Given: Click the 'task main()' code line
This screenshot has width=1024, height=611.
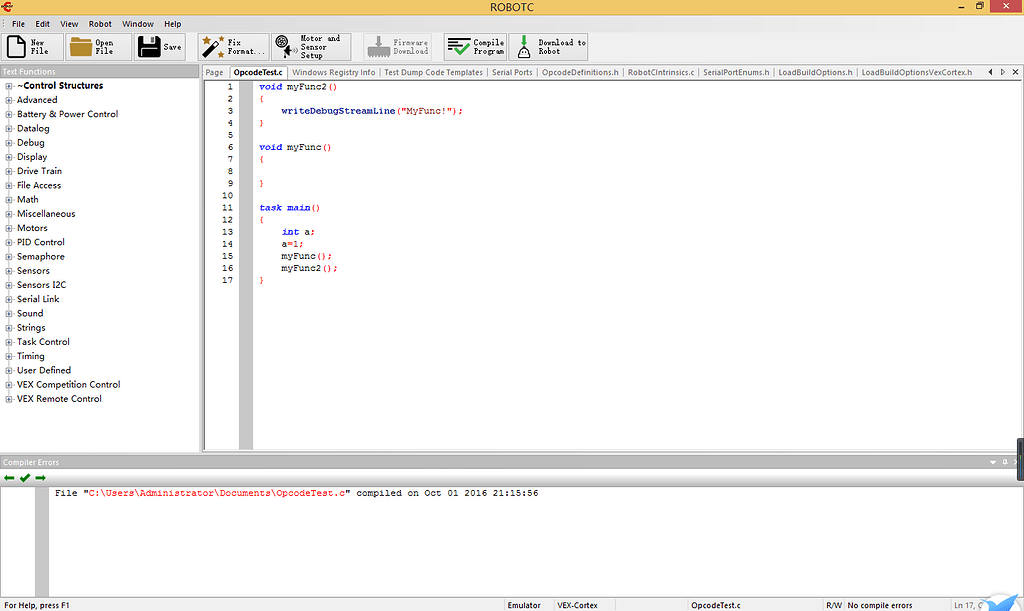Looking at the screenshot, I should coord(289,208).
